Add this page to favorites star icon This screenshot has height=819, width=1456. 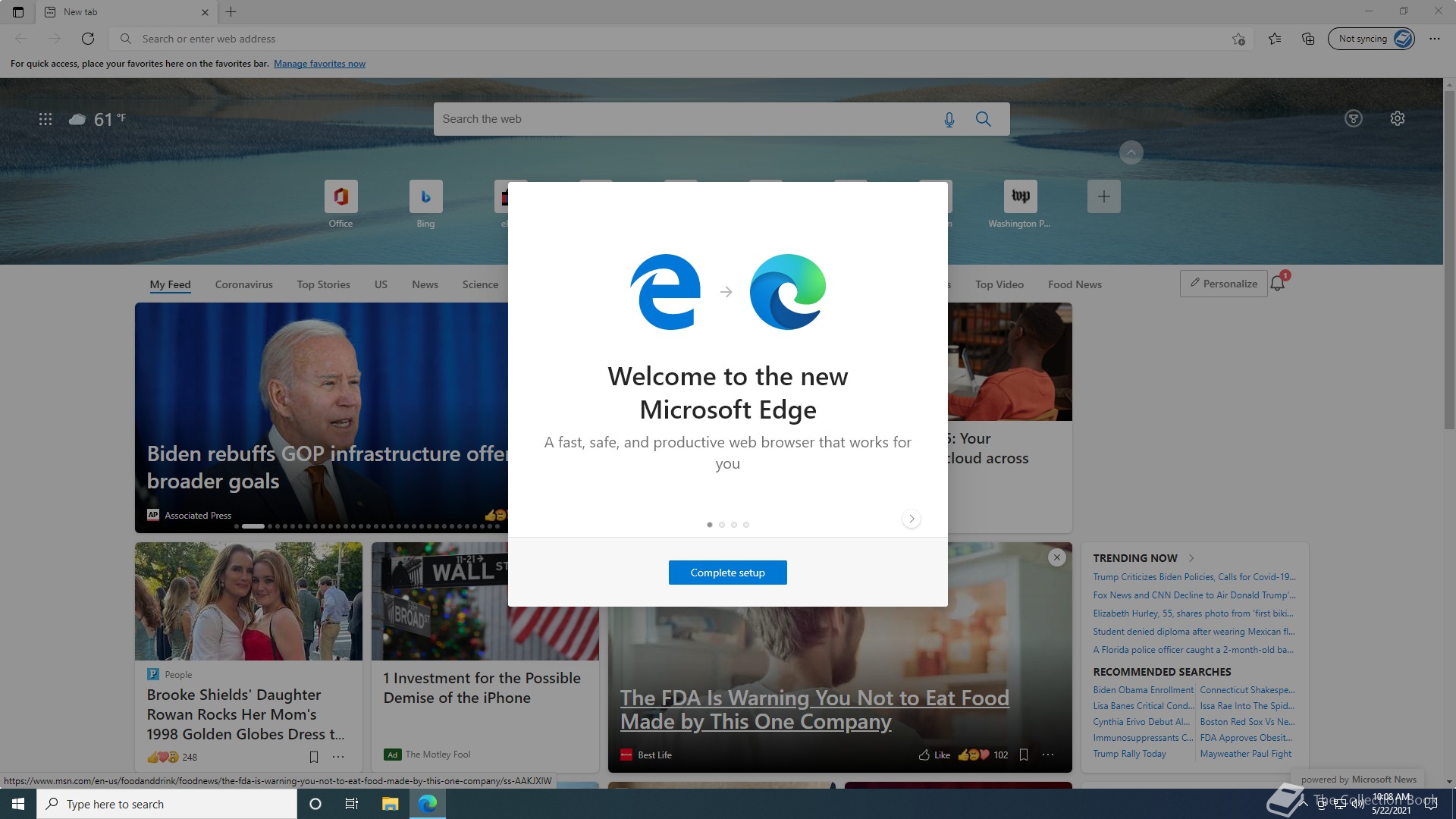(1238, 39)
